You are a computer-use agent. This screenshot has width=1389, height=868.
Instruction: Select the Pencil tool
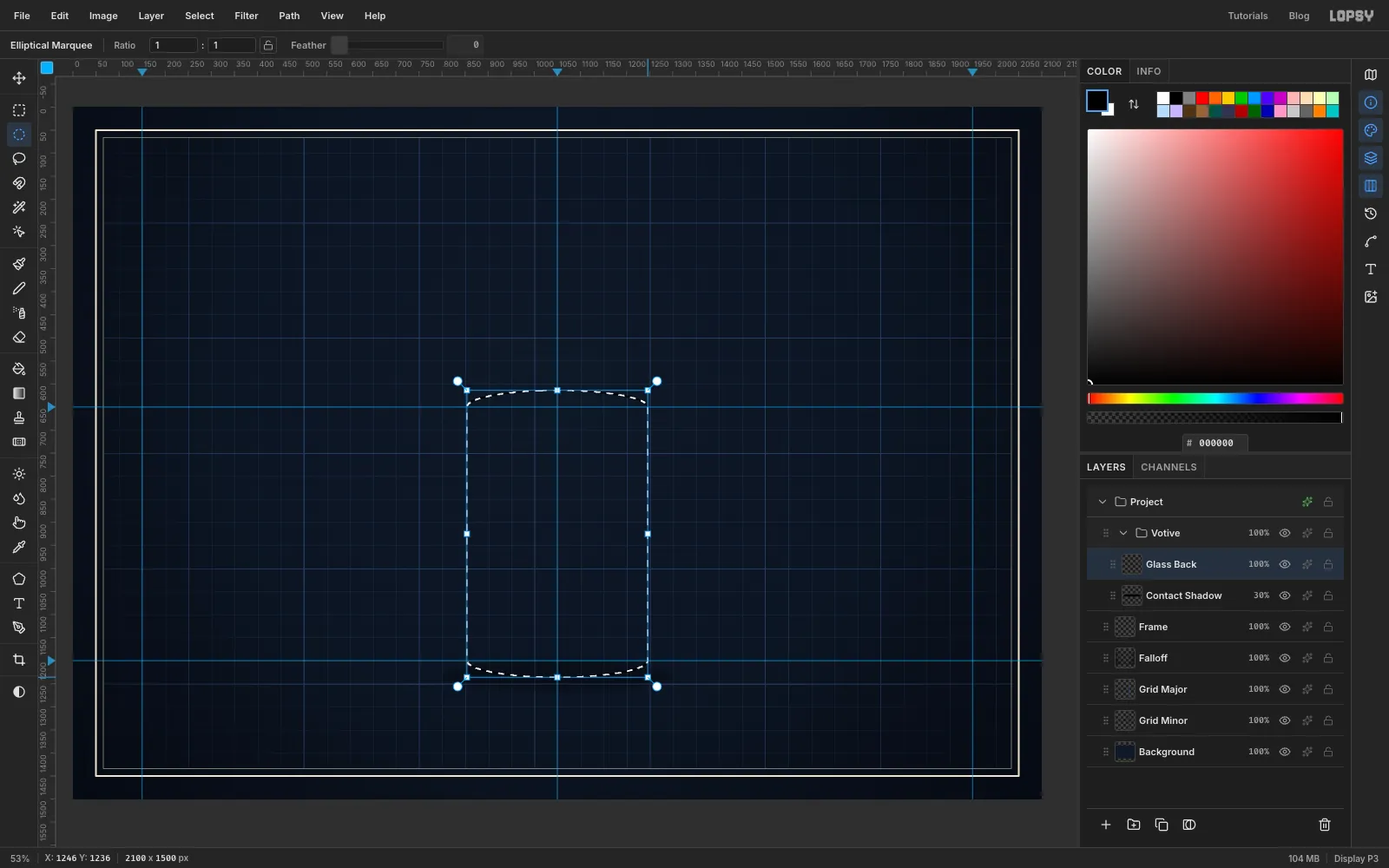pos(19,288)
